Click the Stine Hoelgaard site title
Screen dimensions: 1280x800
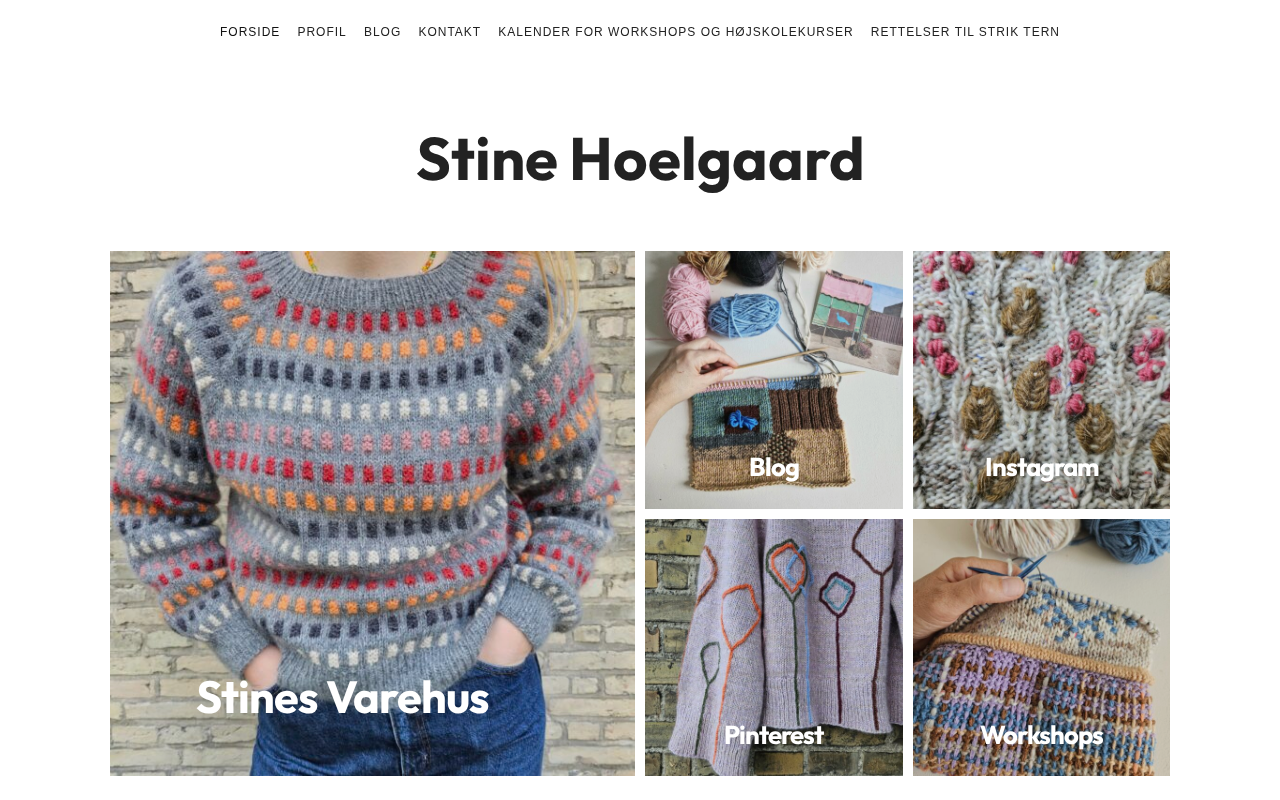(640, 159)
